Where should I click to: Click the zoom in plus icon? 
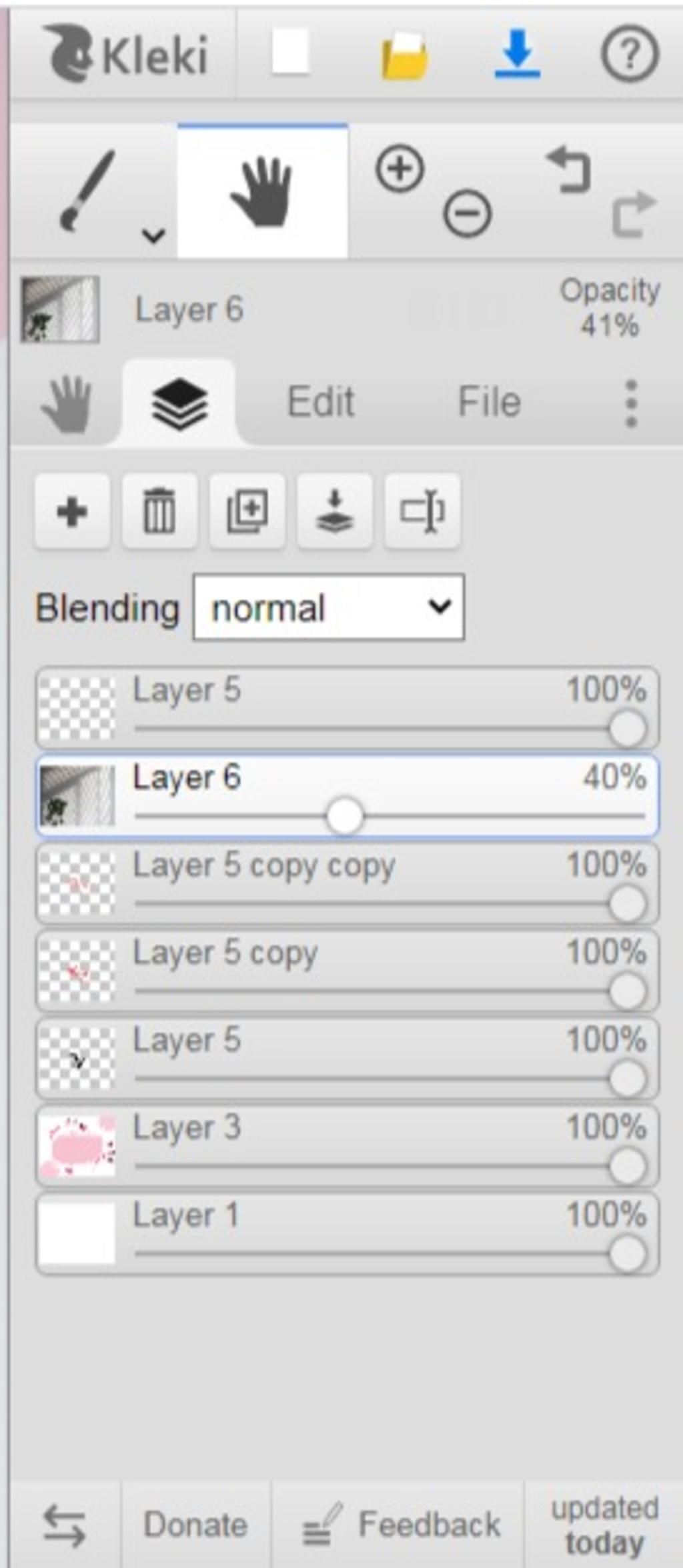400,169
